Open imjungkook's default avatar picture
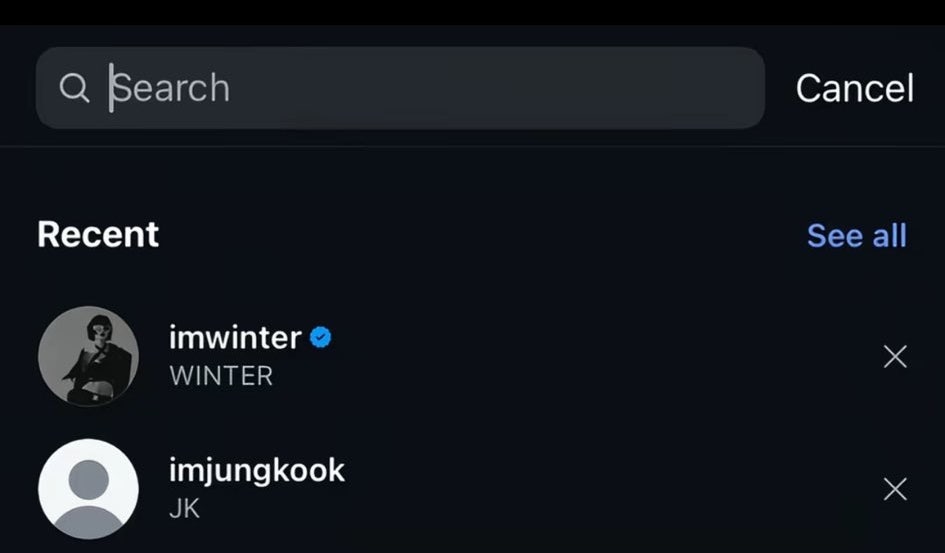This screenshot has height=553, width=945. pos(88,489)
